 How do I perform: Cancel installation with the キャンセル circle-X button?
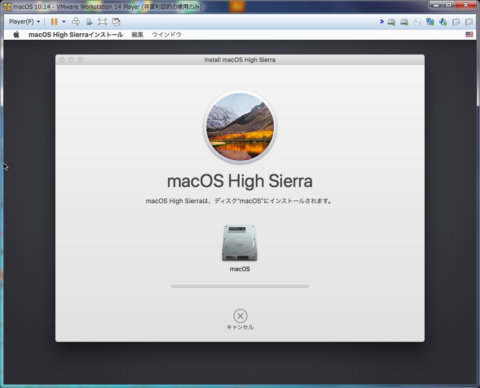point(240,316)
